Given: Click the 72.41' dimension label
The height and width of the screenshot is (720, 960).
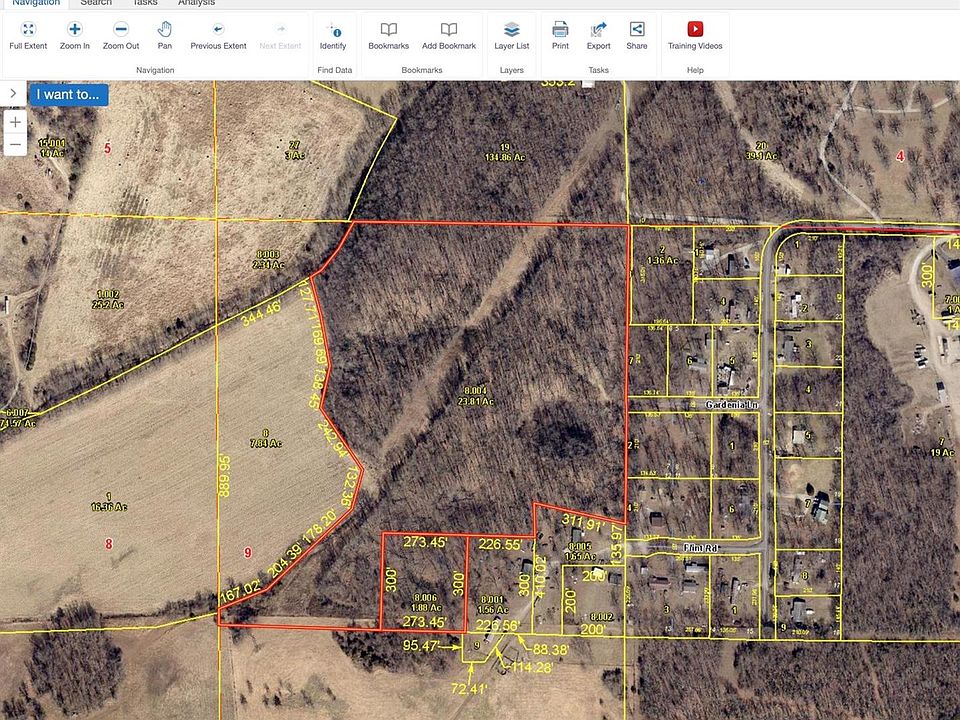Looking at the screenshot, I should coord(469,689).
